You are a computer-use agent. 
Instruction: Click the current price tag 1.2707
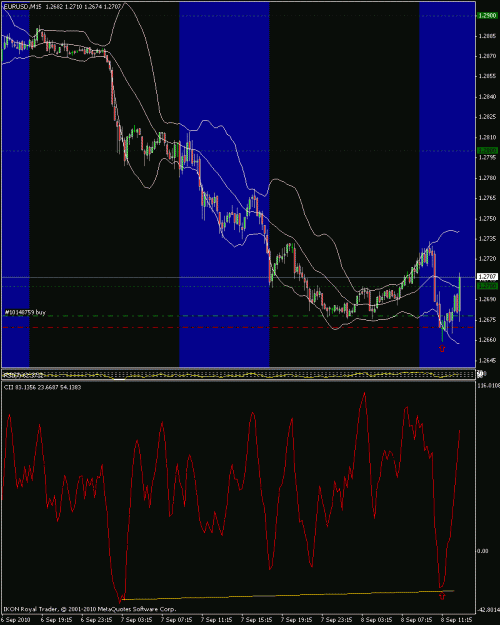point(487,277)
